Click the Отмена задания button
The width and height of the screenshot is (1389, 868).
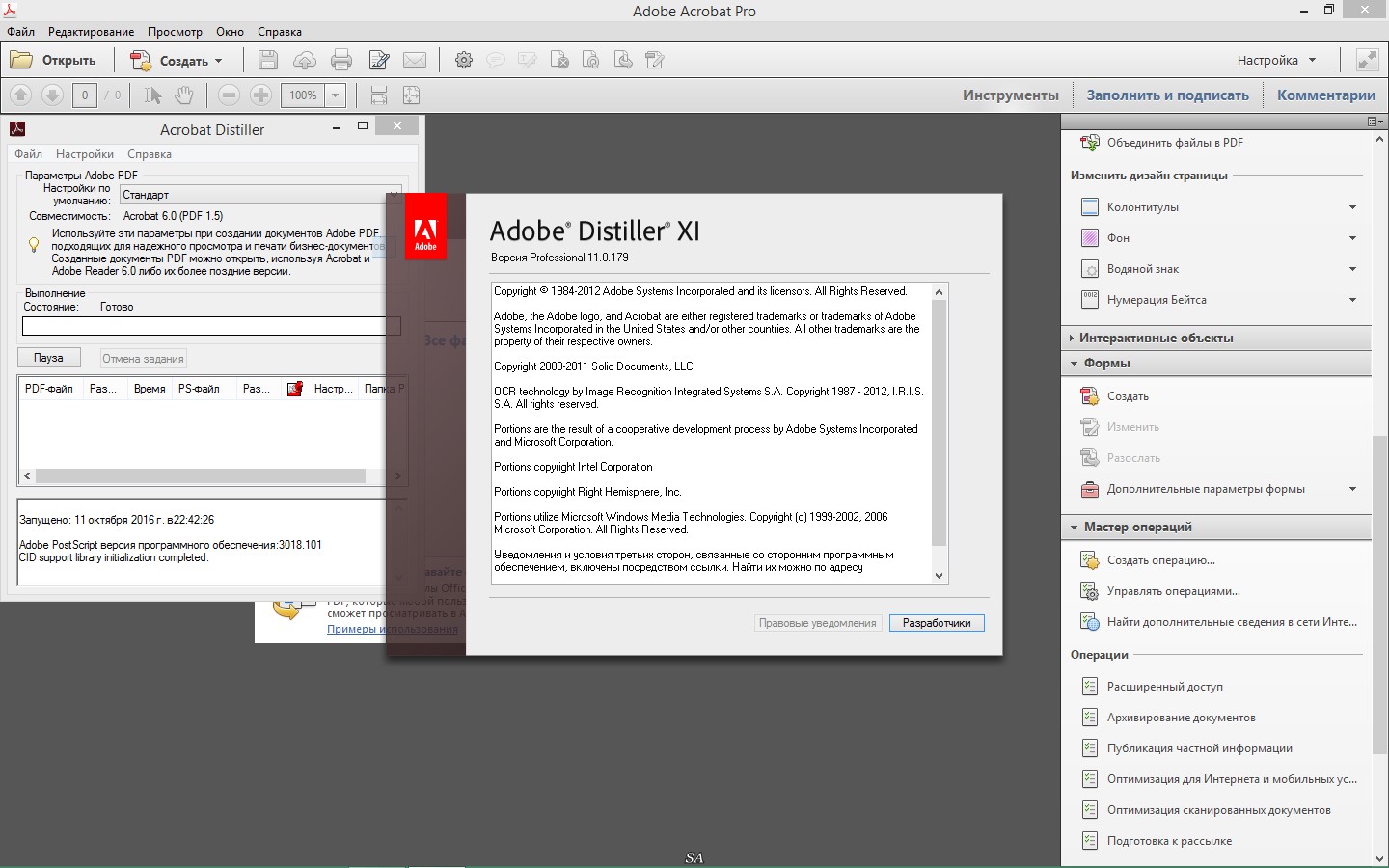(x=143, y=359)
